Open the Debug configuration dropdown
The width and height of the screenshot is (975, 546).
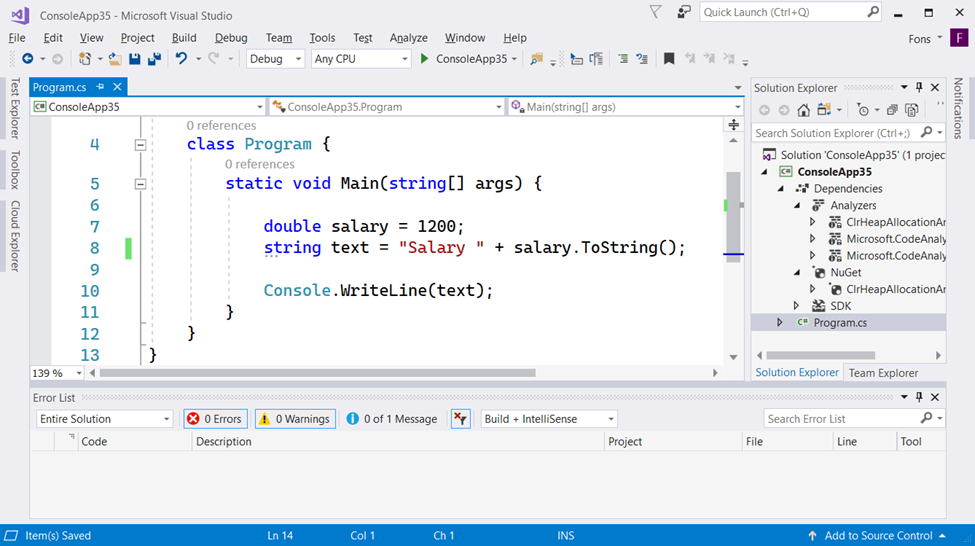tap(275, 58)
